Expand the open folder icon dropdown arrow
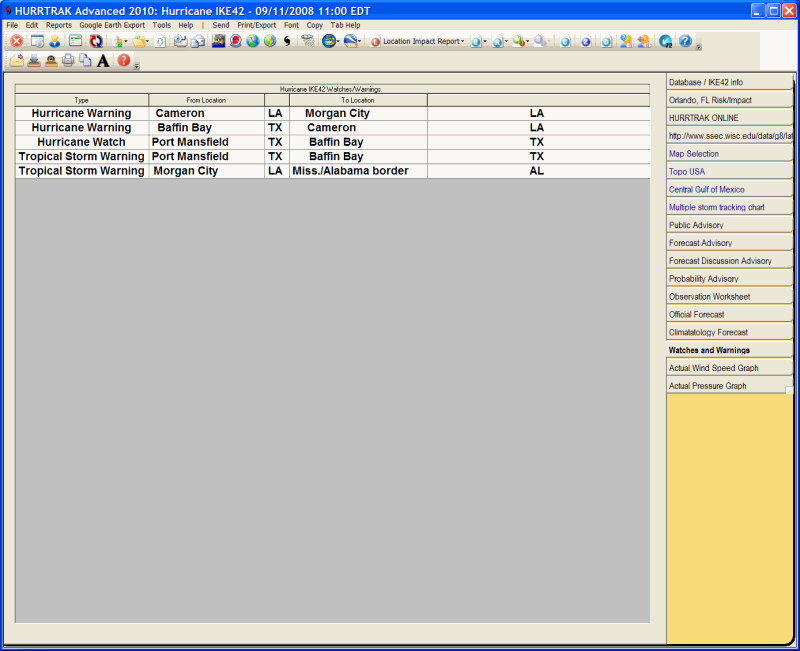The image size is (800, 651). point(149,42)
